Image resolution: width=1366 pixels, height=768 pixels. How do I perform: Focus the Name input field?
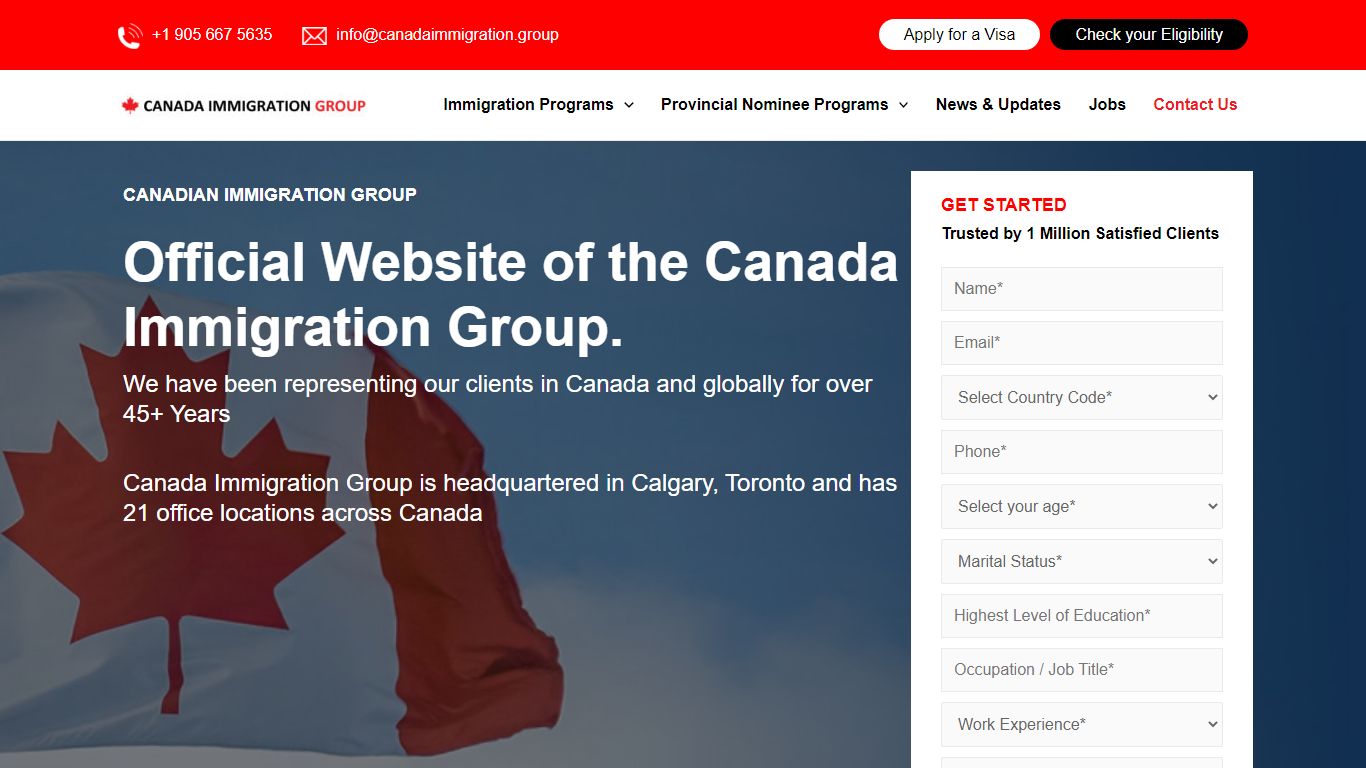click(x=1082, y=289)
